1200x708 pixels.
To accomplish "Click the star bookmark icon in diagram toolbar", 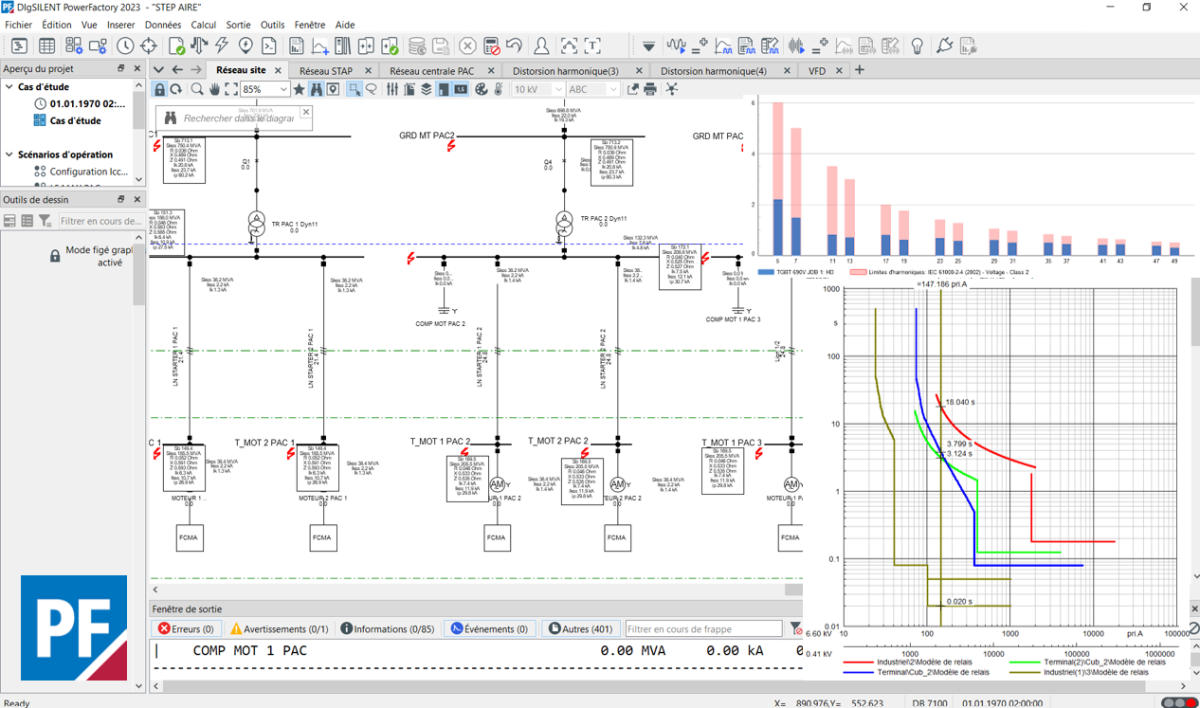I will point(299,89).
